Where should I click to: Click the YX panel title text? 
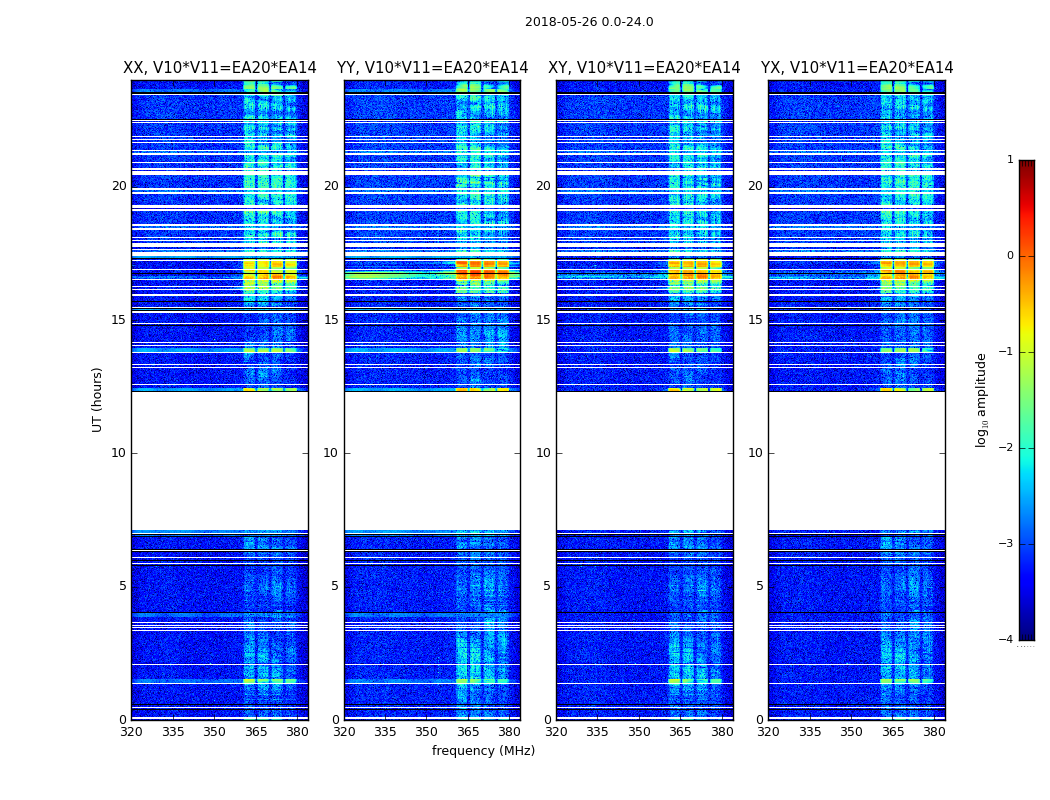click(857, 68)
